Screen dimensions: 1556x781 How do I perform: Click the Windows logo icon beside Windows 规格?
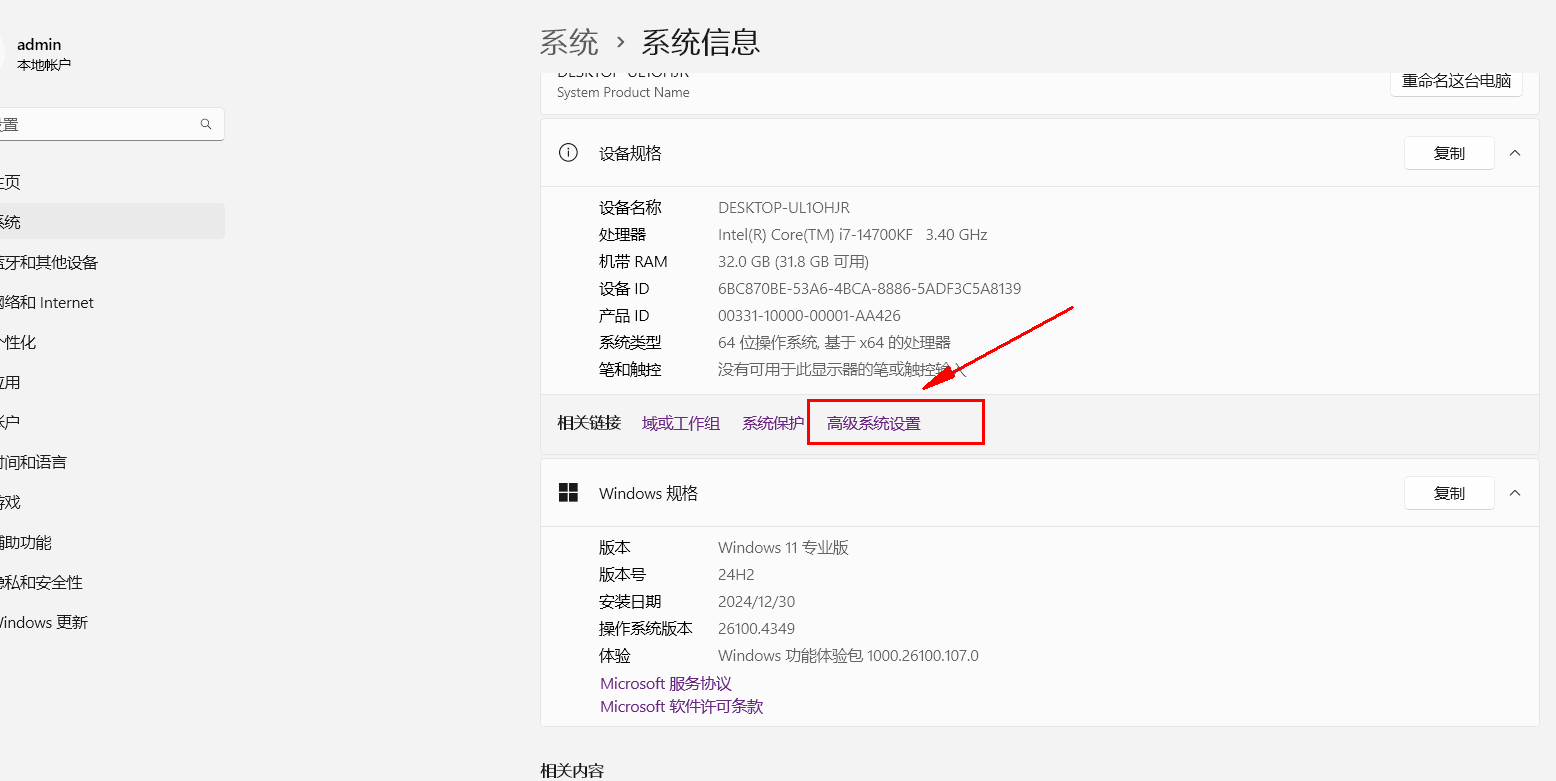click(x=568, y=493)
